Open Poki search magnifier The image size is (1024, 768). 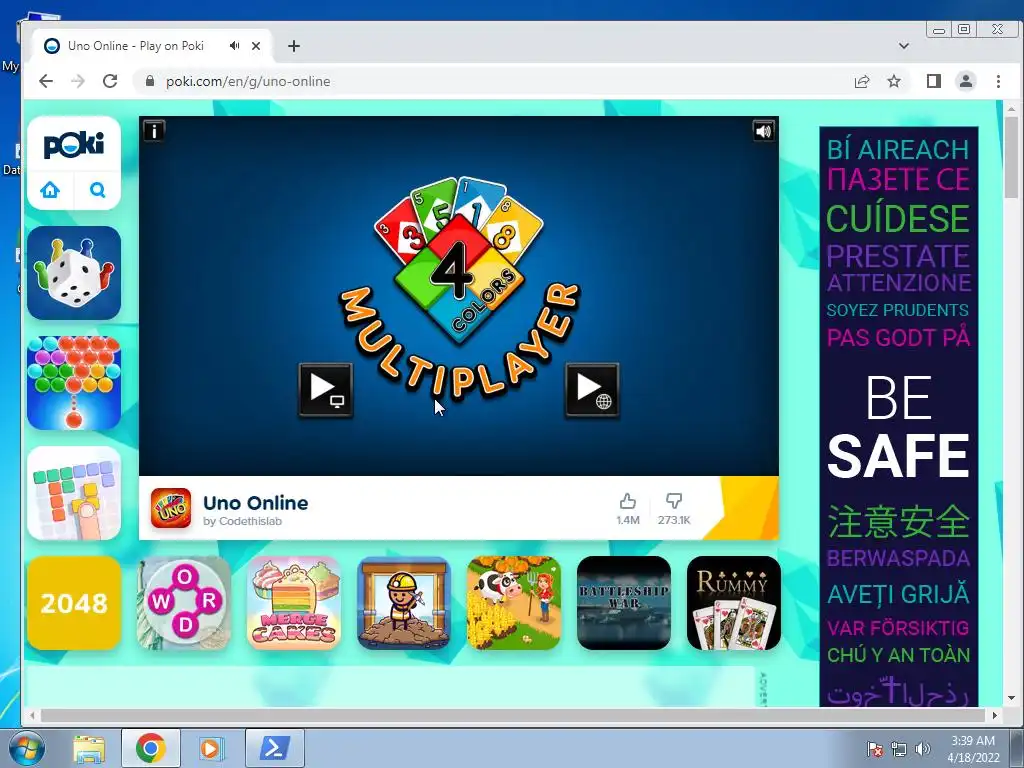coord(97,190)
